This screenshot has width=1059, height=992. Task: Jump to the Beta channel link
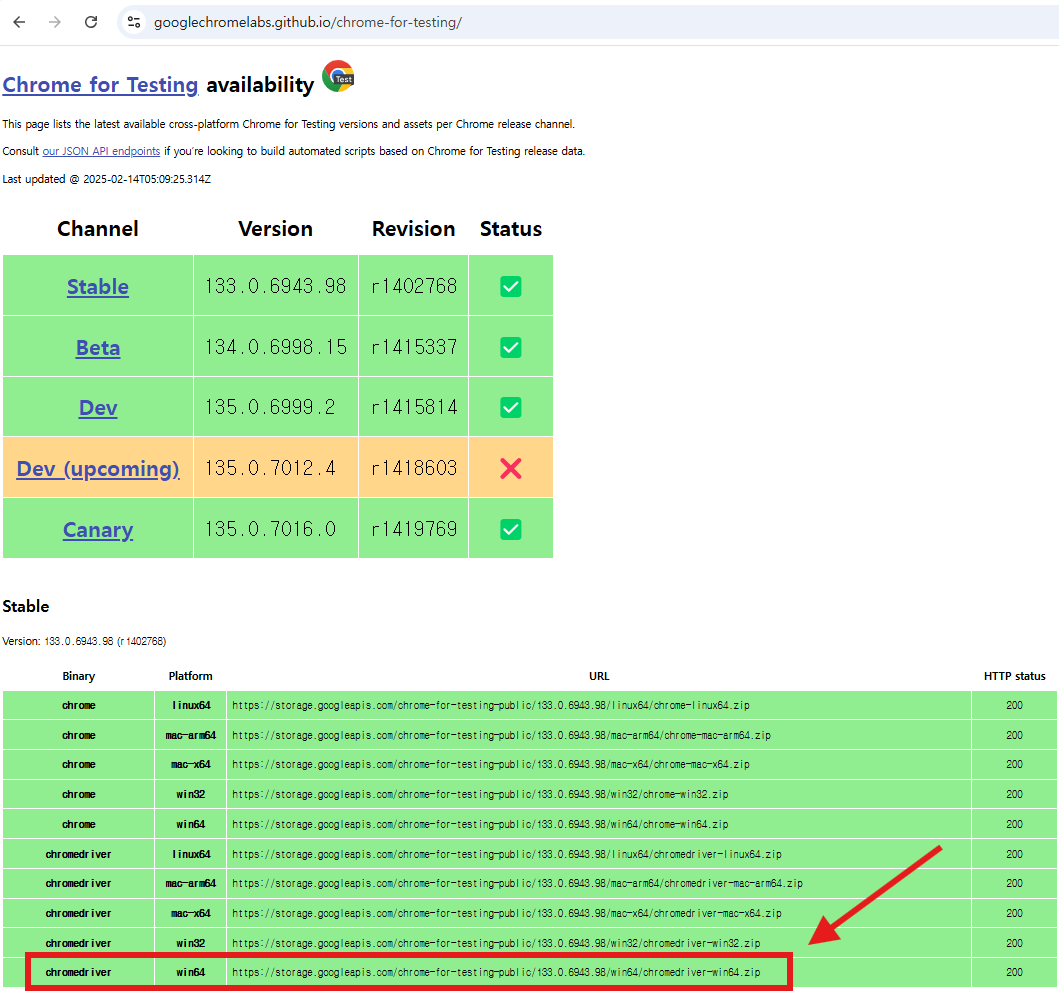(98, 348)
